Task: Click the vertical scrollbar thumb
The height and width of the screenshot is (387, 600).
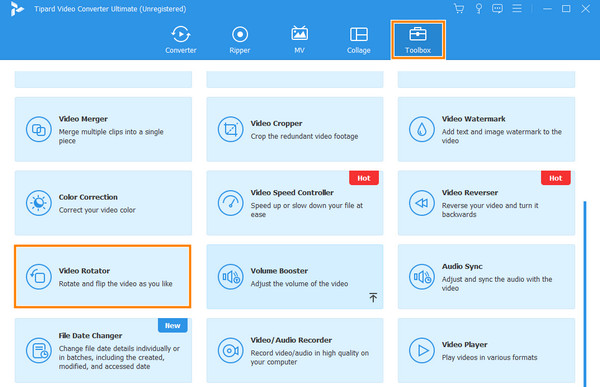Action: [585, 294]
